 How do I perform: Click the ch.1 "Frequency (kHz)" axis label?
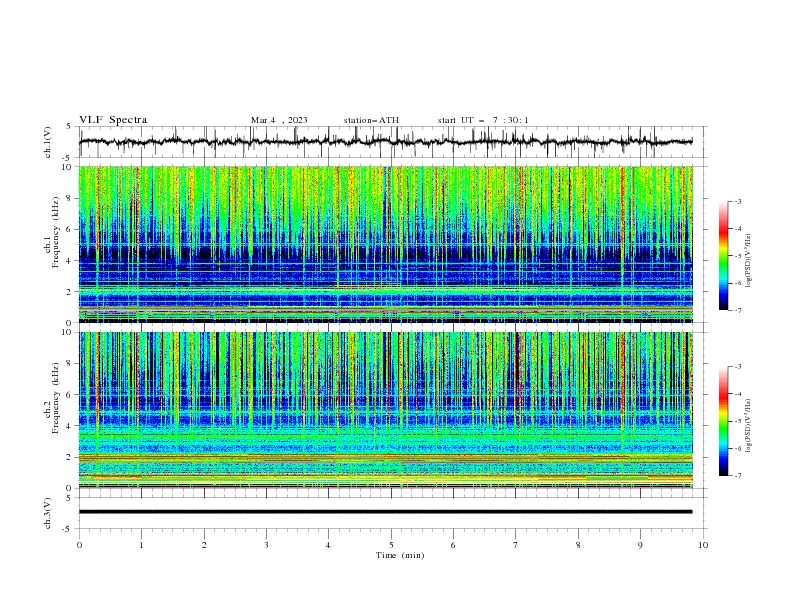[56, 230]
